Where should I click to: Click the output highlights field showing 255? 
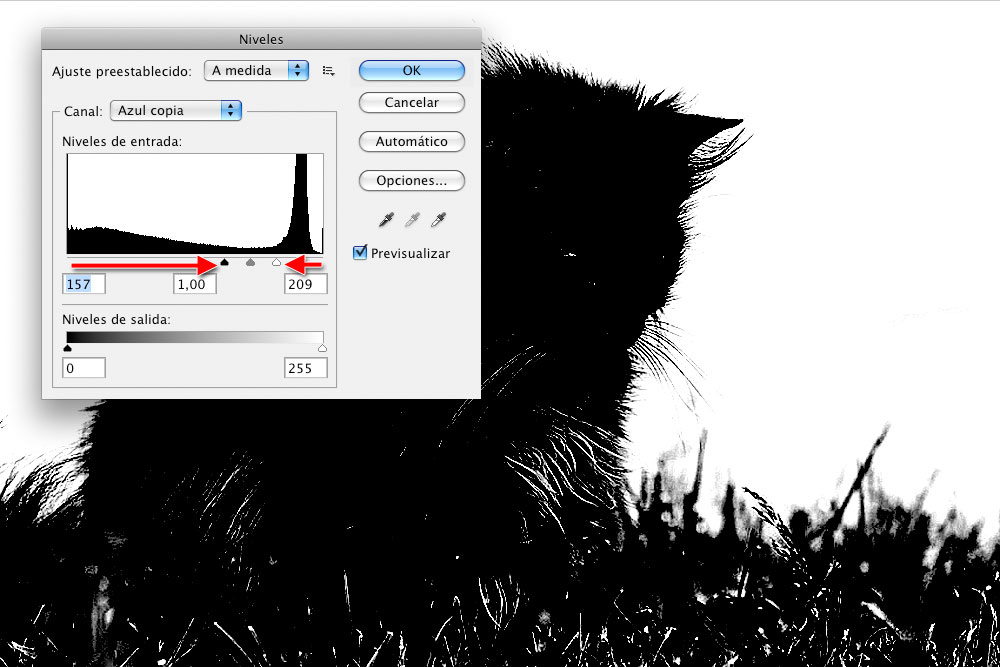pyautogui.click(x=305, y=368)
